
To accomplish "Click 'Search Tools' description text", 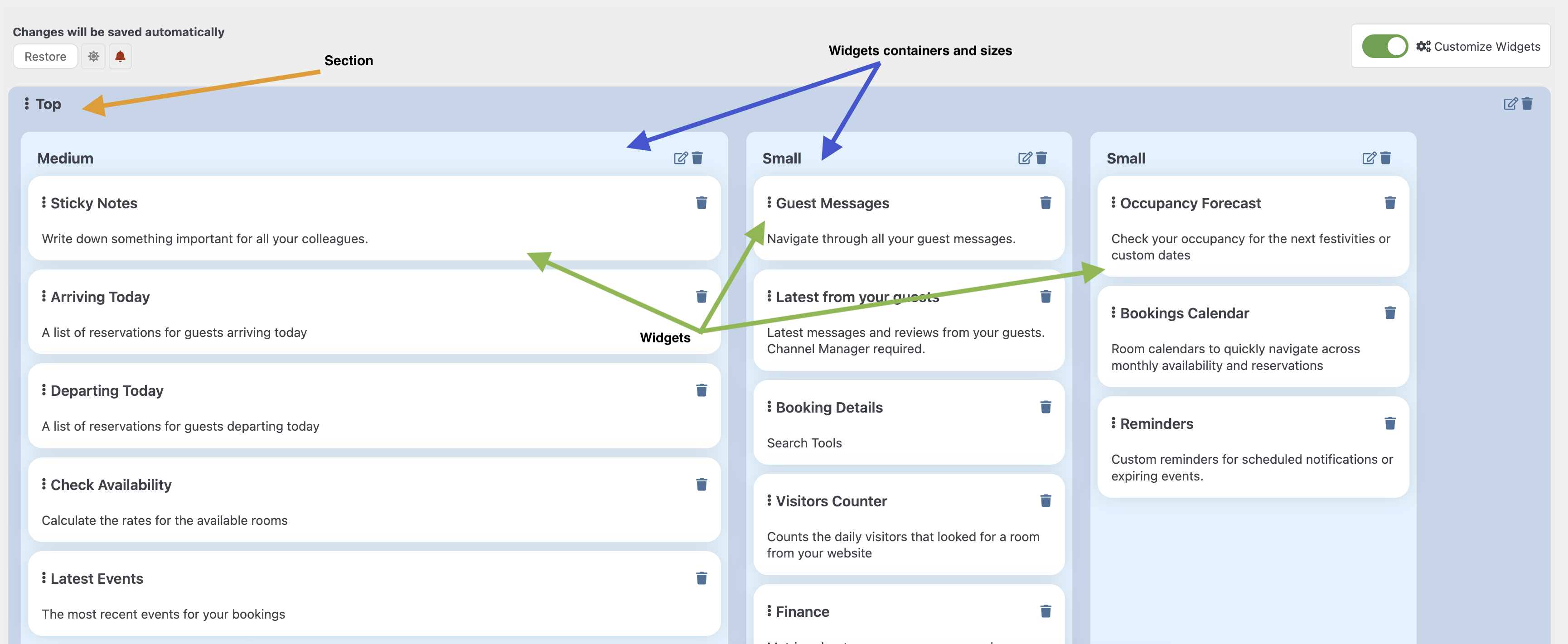I will pos(804,443).
